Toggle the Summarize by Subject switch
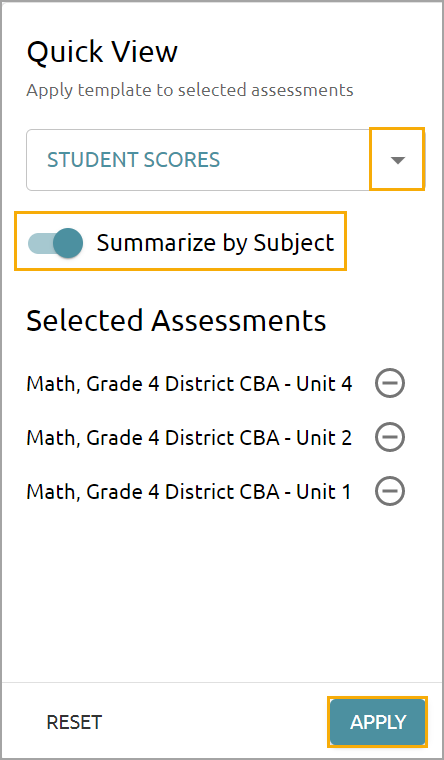Image resolution: width=444 pixels, height=760 pixels. click(x=55, y=242)
